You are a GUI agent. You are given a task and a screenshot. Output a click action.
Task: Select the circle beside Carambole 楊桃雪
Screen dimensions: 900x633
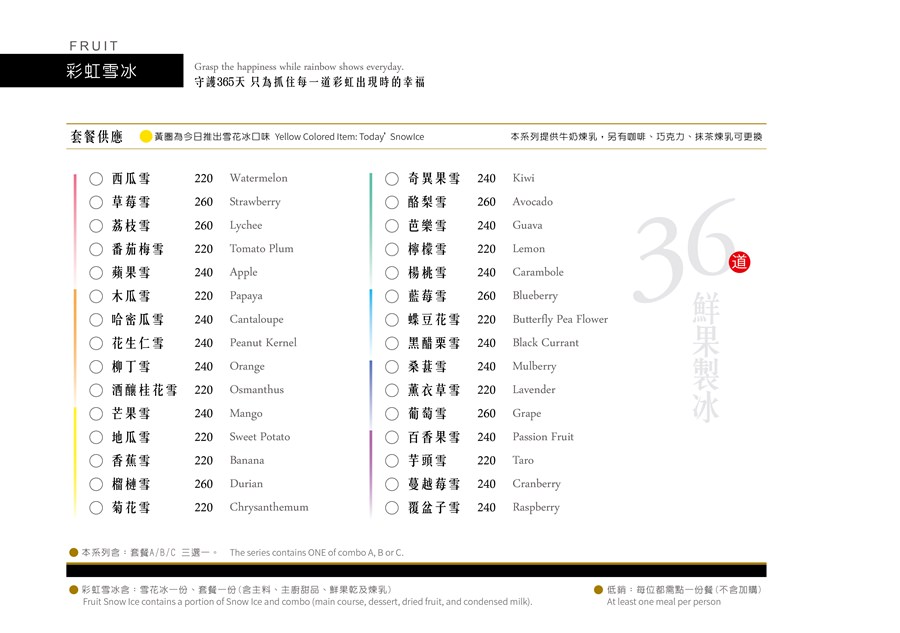[x=391, y=273]
